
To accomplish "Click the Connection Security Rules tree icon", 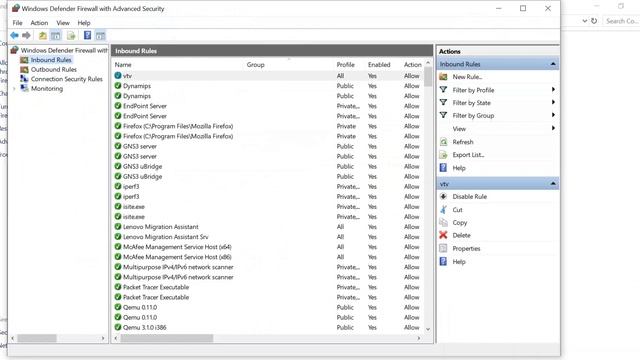I will [24, 79].
